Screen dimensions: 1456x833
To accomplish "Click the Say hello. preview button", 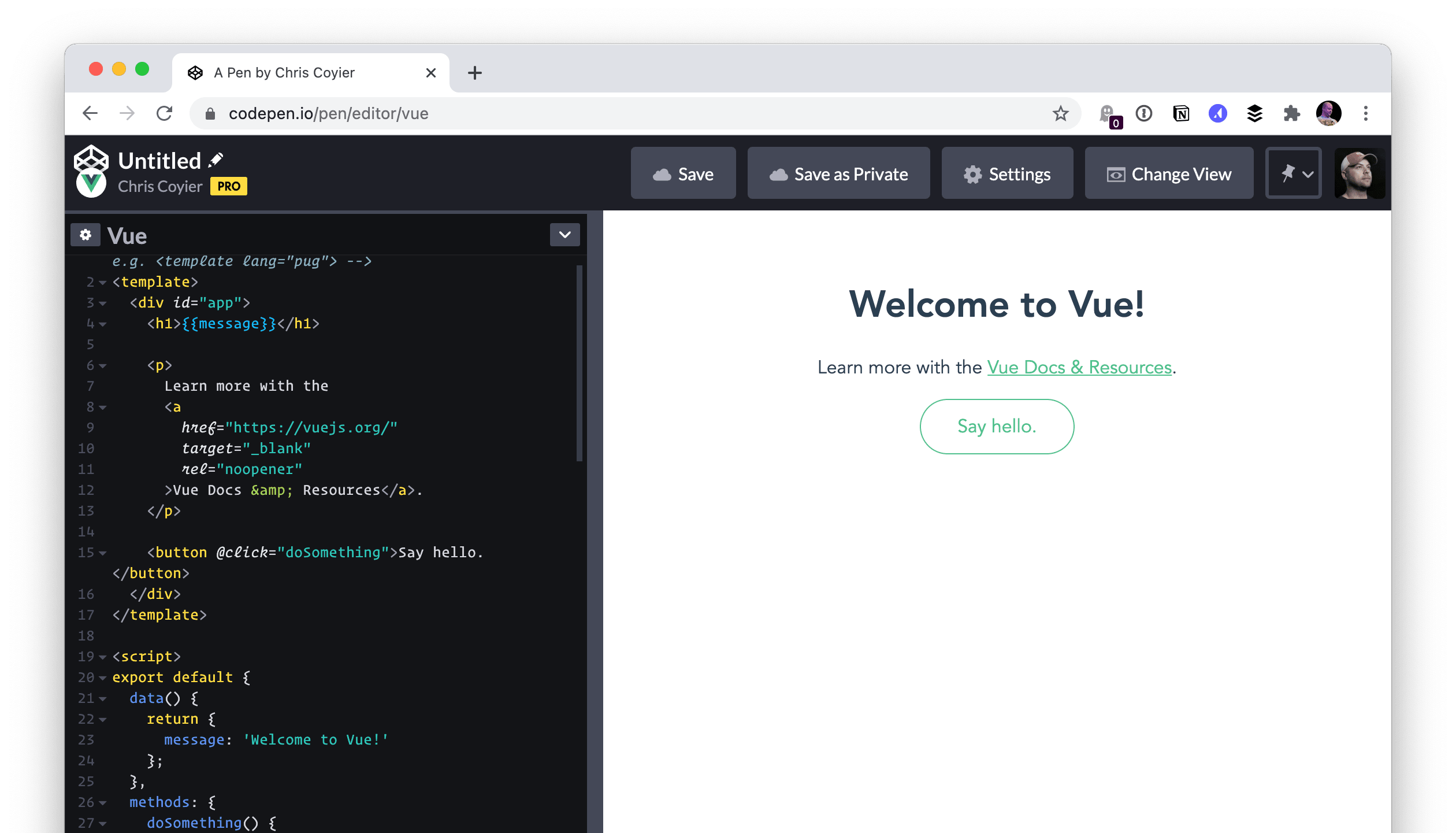I will (997, 427).
